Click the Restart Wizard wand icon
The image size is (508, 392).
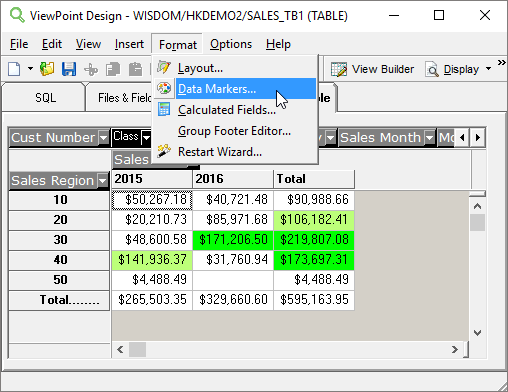pyautogui.click(x=164, y=151)
